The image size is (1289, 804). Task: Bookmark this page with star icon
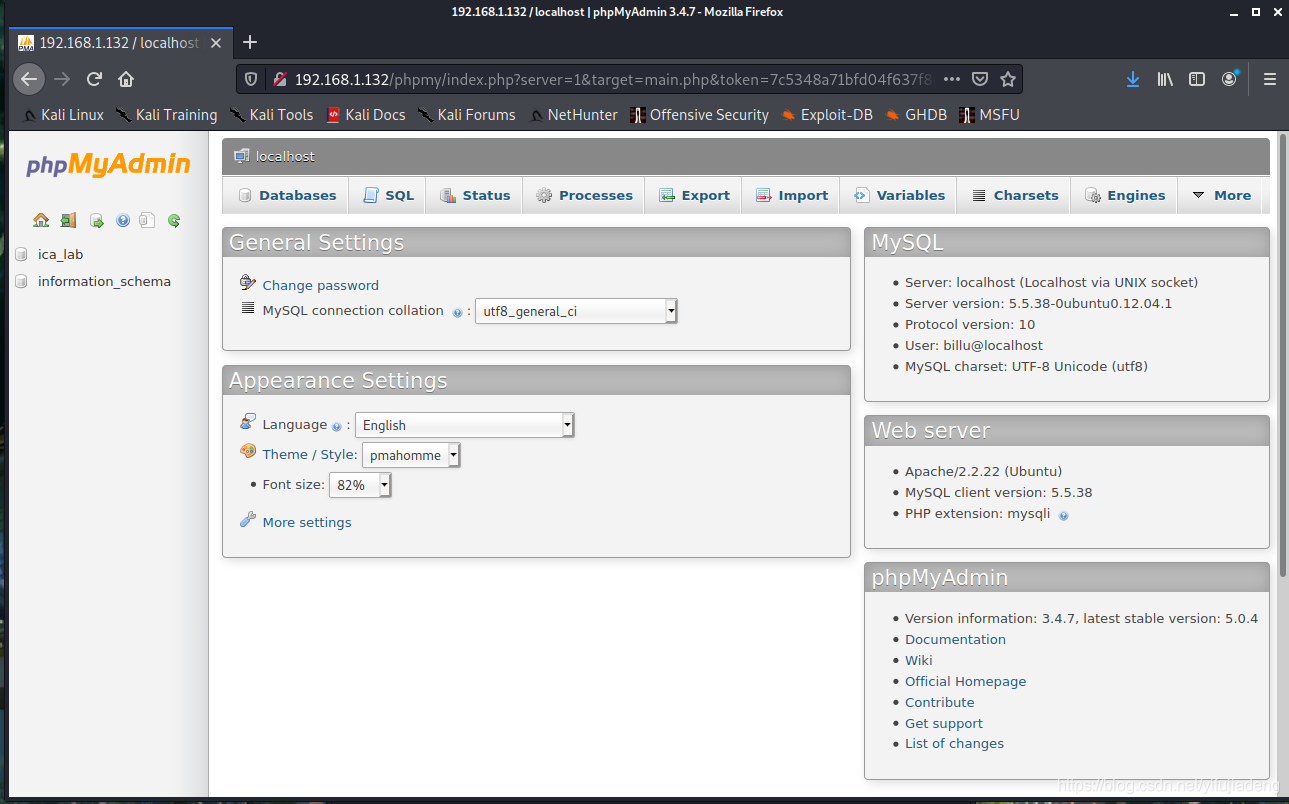[x=1008, y=79]
